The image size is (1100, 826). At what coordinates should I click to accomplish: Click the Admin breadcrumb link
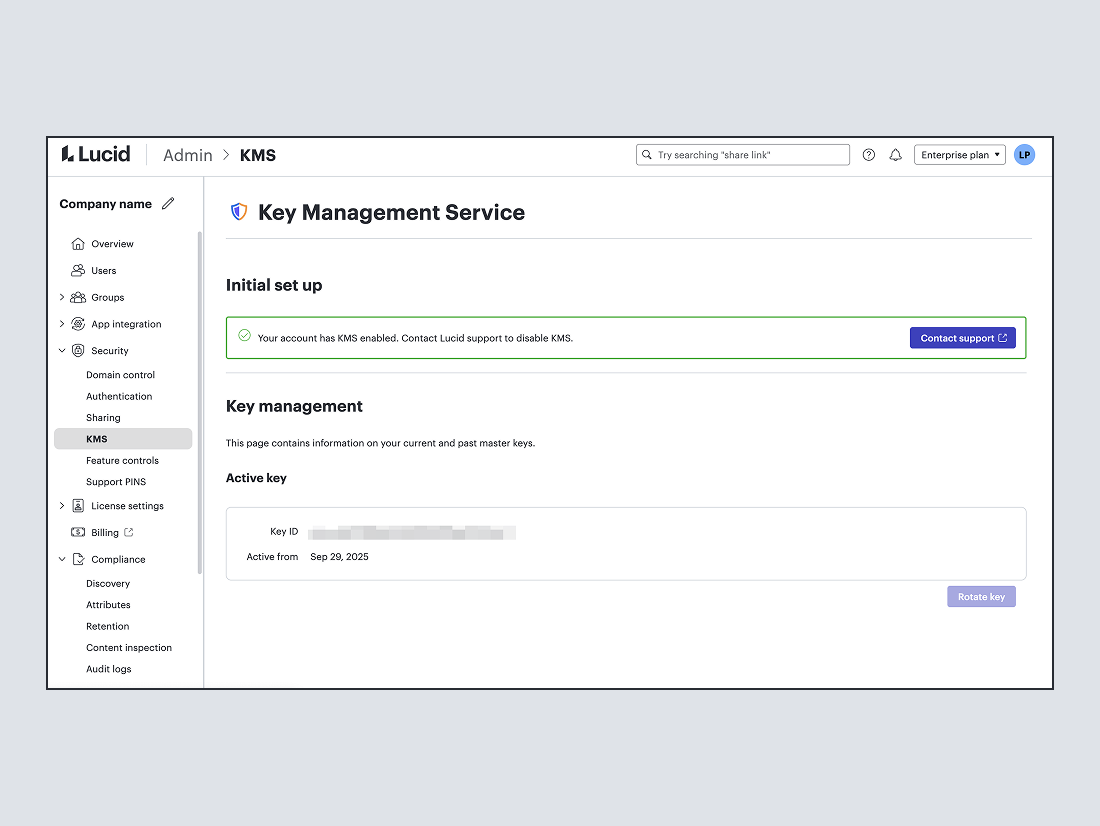tap(188, 155)
